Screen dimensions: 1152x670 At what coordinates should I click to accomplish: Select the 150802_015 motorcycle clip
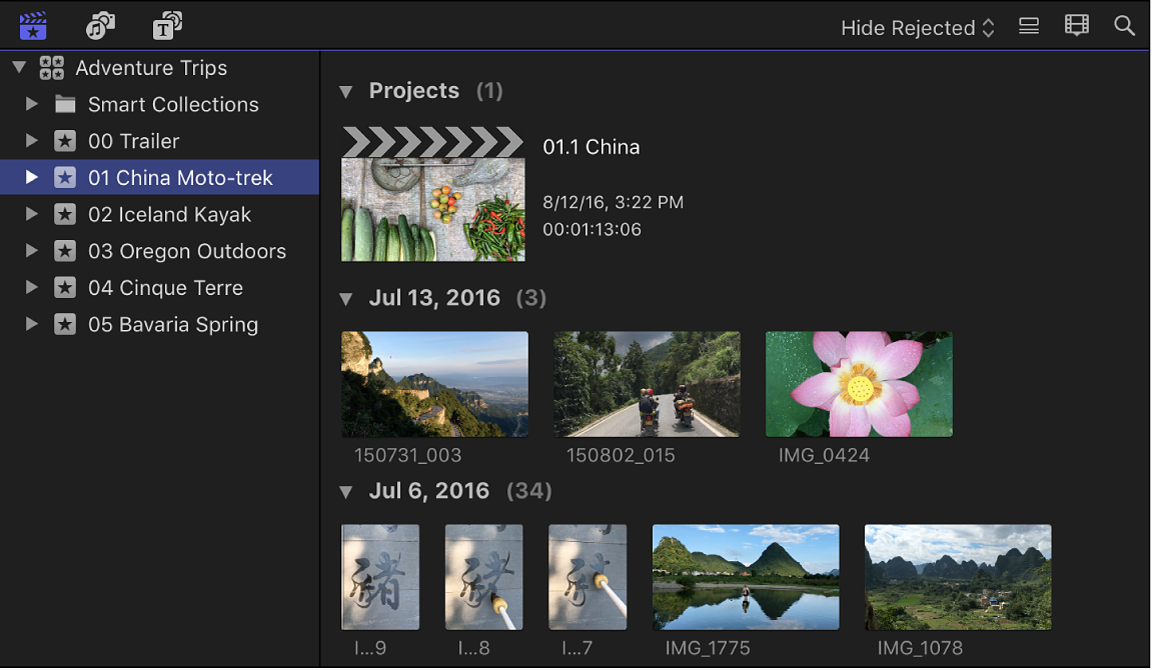pyautogui.click(x=647, y=385)
